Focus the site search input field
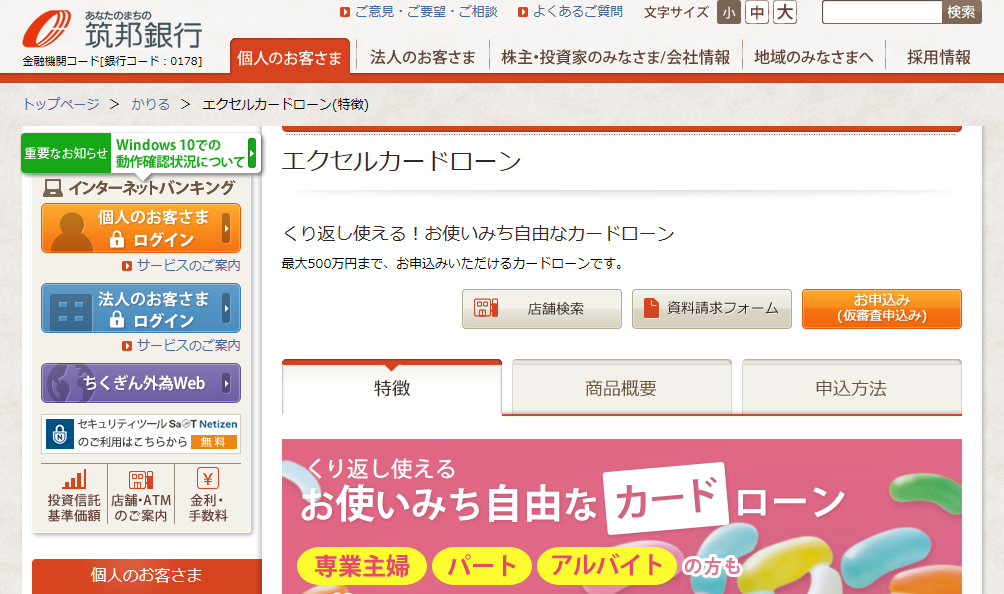Screen dimensions: 1004x594 (882, 12)
